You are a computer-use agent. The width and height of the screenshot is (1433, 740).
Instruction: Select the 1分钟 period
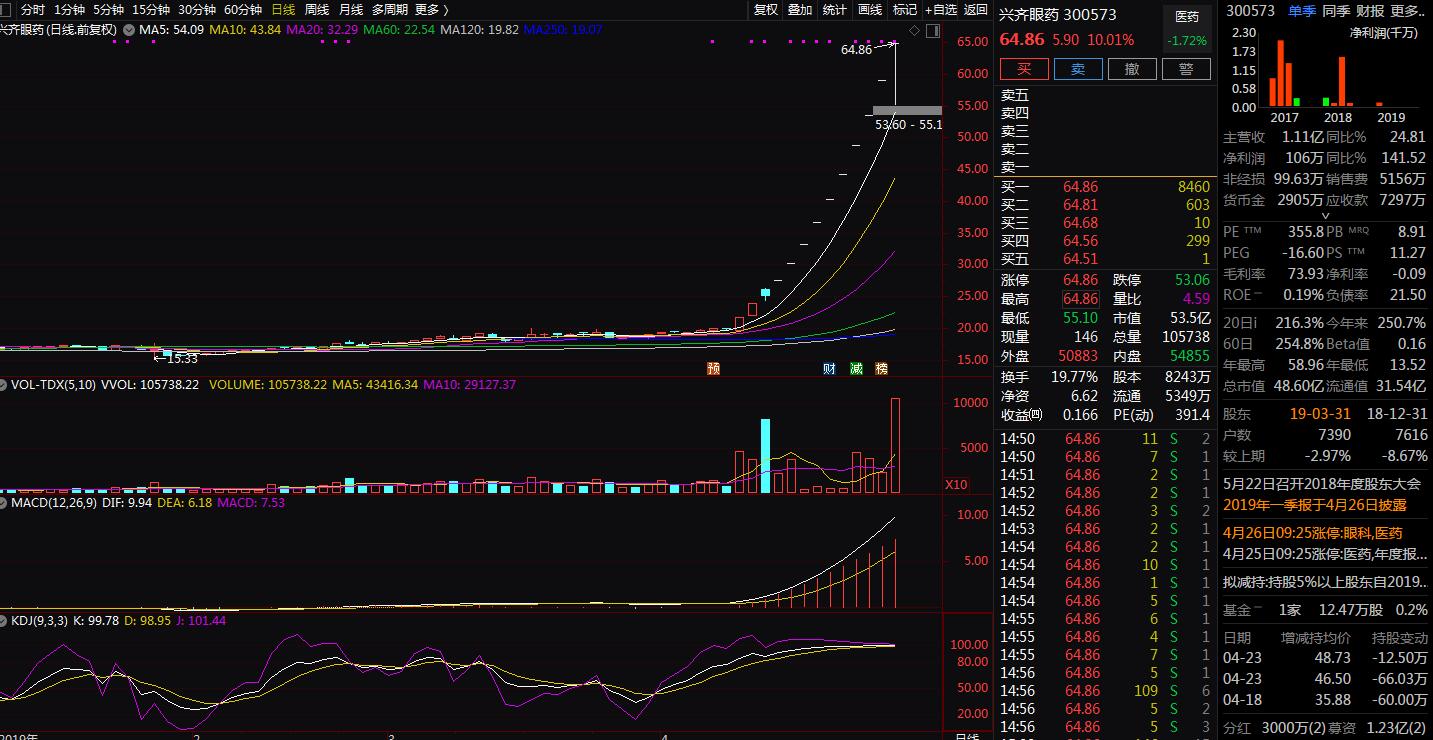tap(69, 10)
